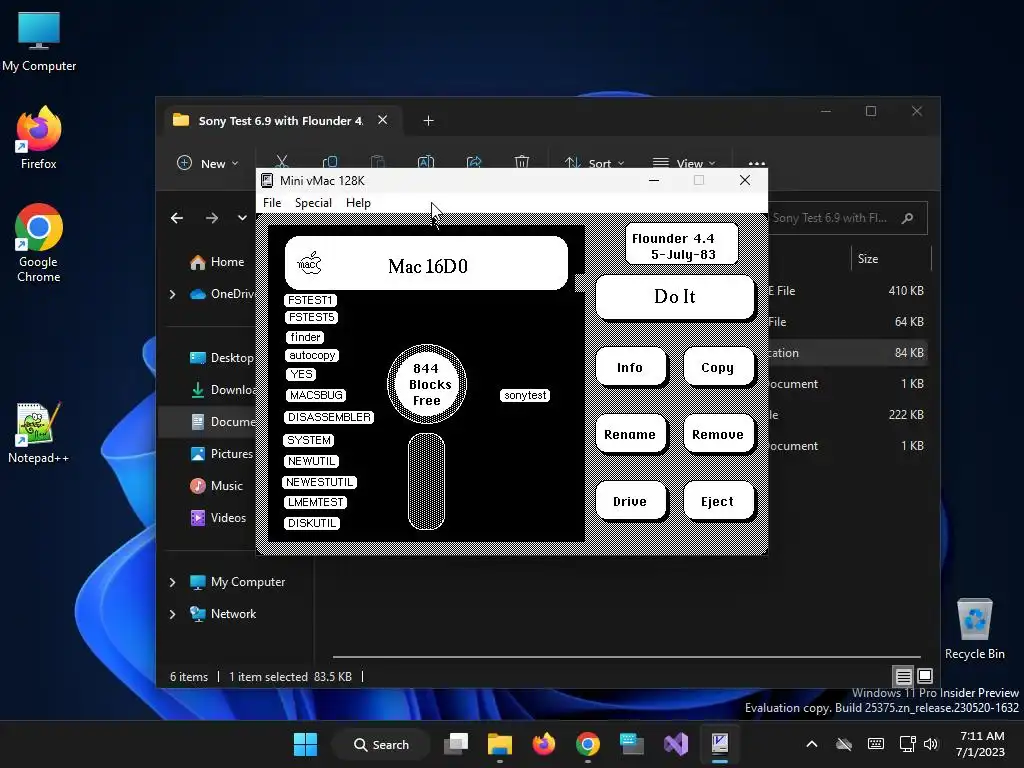Viewport: 1024px width, 768px height.
Task: Click the Share icon in File Explorer toolbar
Action: 474,161
